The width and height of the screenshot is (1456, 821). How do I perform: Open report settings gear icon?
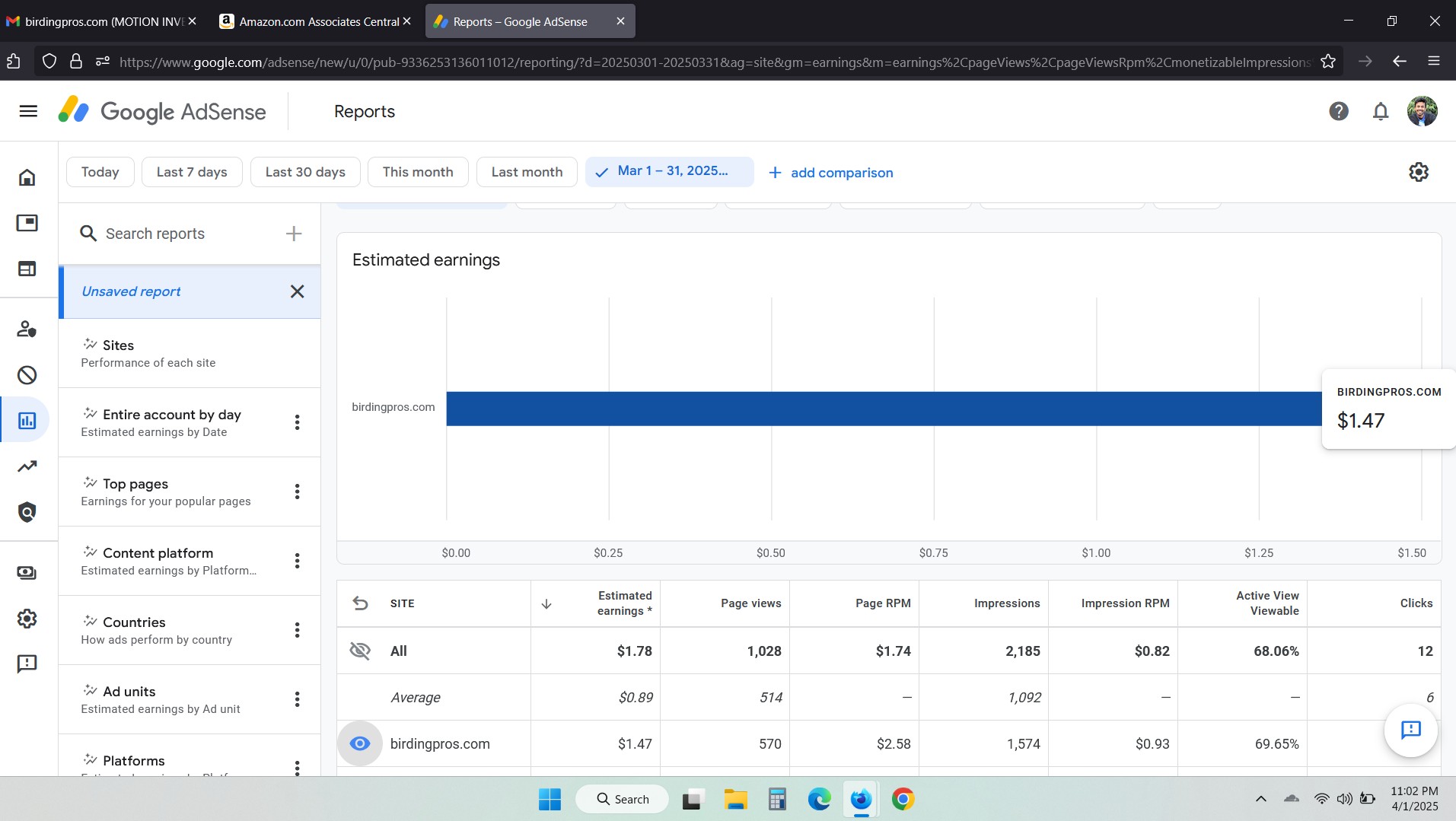[1419, 172]
